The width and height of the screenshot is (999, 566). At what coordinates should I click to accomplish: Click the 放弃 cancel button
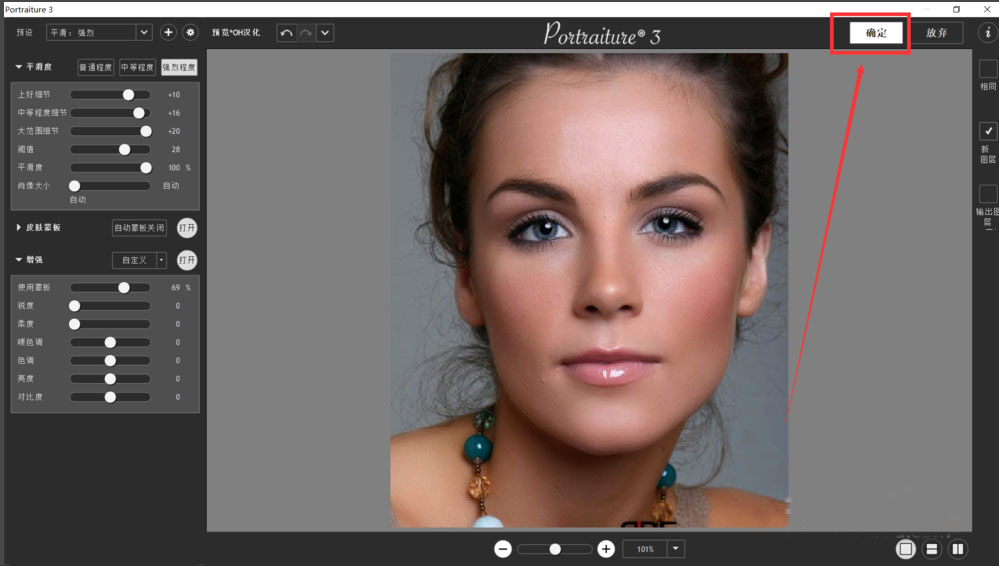click(x=937, y=33)
